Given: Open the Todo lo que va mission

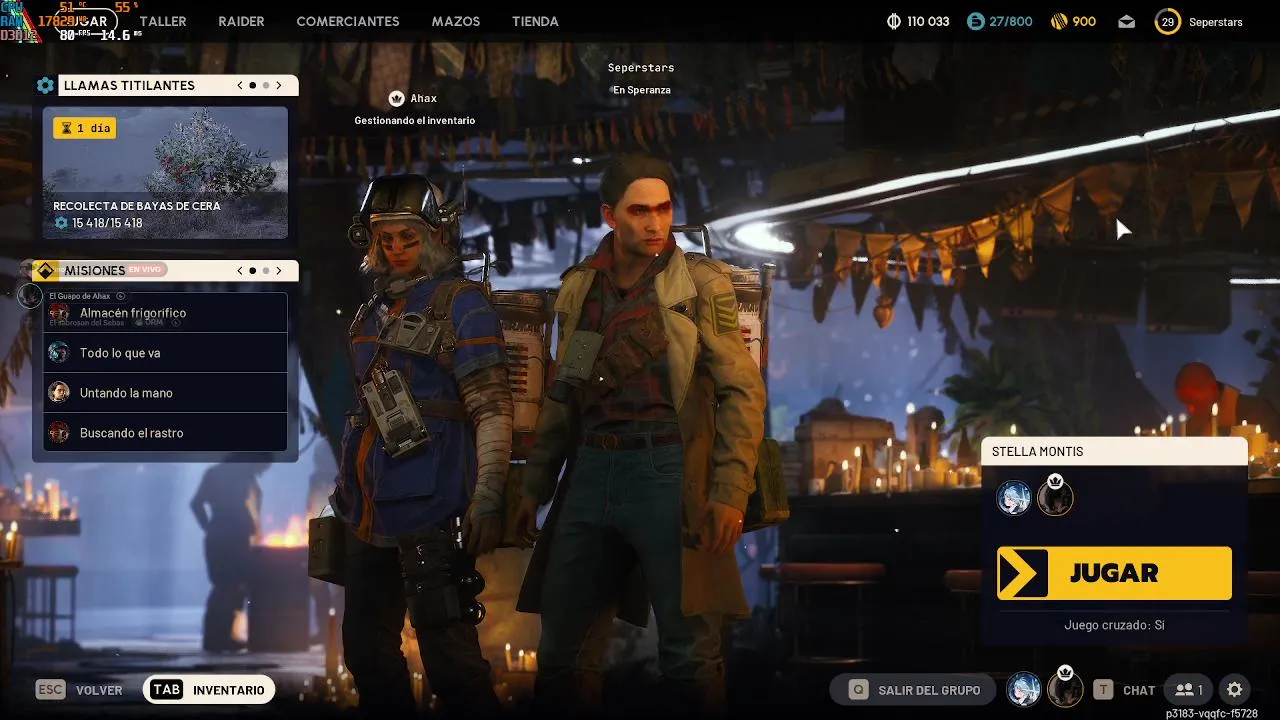Looking at the screenshot, I should pos(165,353).
